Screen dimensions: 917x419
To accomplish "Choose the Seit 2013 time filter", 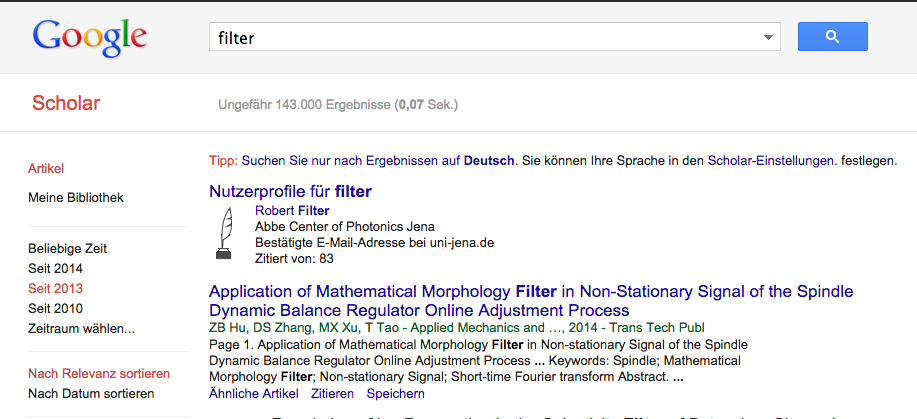I will (55, 288).
